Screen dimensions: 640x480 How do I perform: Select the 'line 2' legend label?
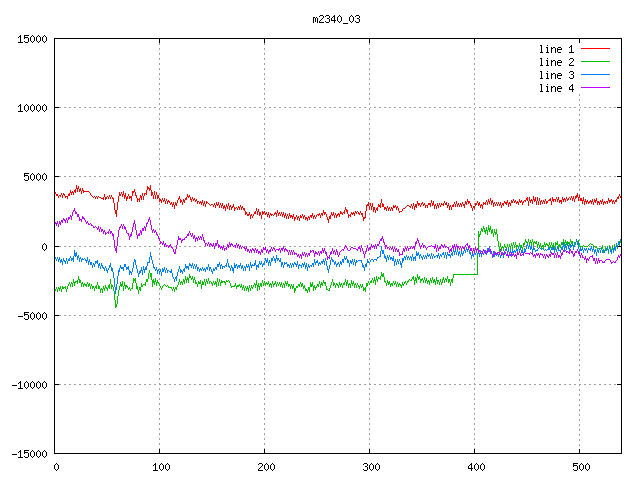pyautogui.click(x=557, y=62)
